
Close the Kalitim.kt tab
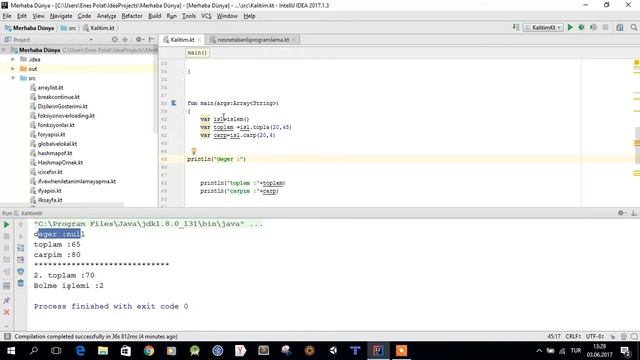tap(200, 40)
